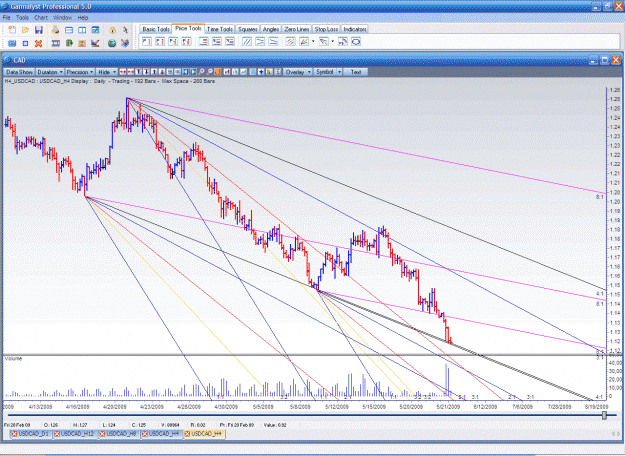The height and width of the screenshot is (456, 625).
Task: Click the Symbol button
Action: pyautogui.click(x=325, y=72)
